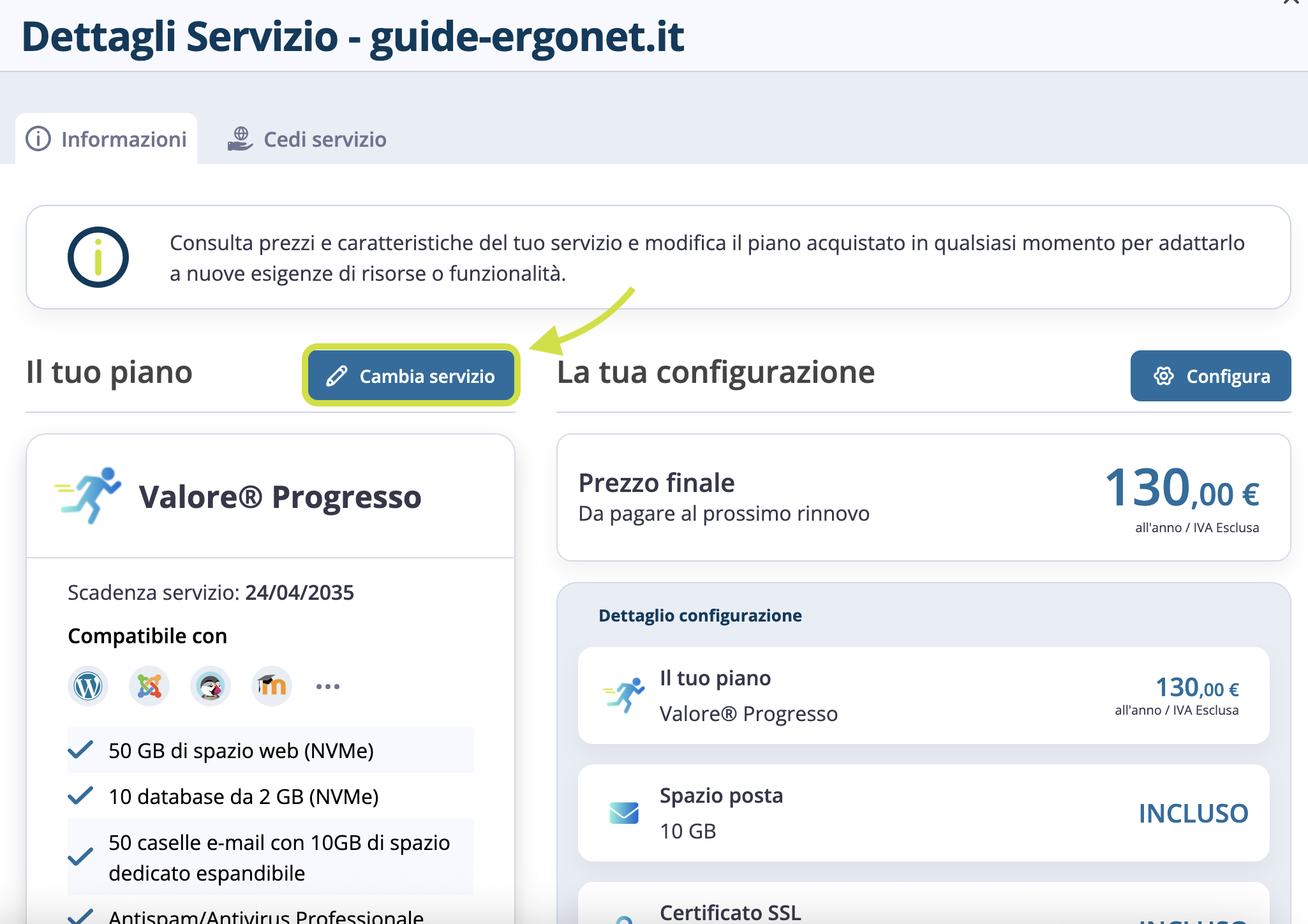
Task: Click the envelope icon for Spazio posta
Action: click(623, 813)
